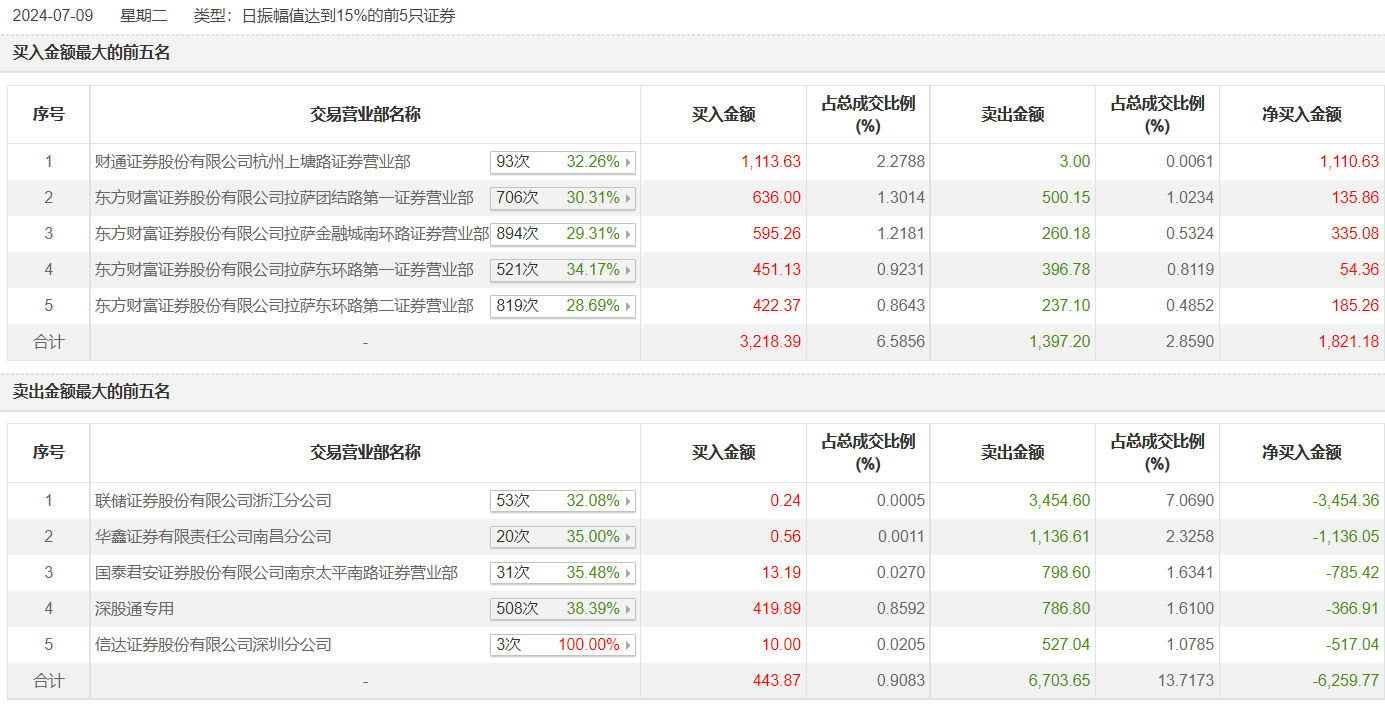Open the 3次 100.00% dropdown

(x=563, y=645)
